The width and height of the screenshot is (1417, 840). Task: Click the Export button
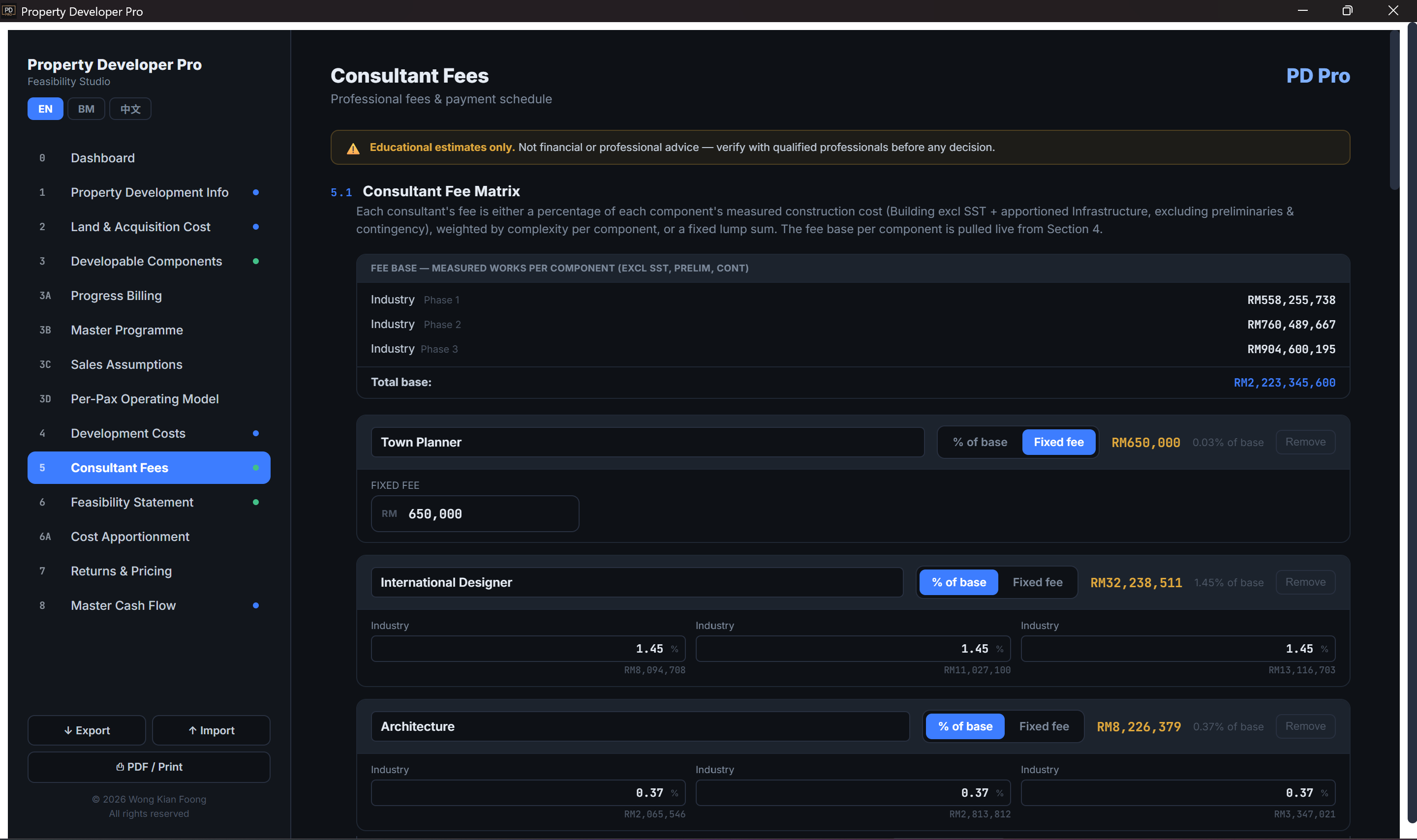(x=87, y=731)
